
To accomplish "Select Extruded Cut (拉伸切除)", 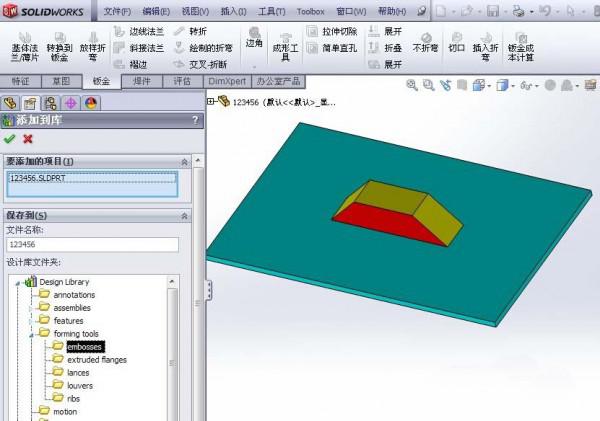I will point(332,31).
